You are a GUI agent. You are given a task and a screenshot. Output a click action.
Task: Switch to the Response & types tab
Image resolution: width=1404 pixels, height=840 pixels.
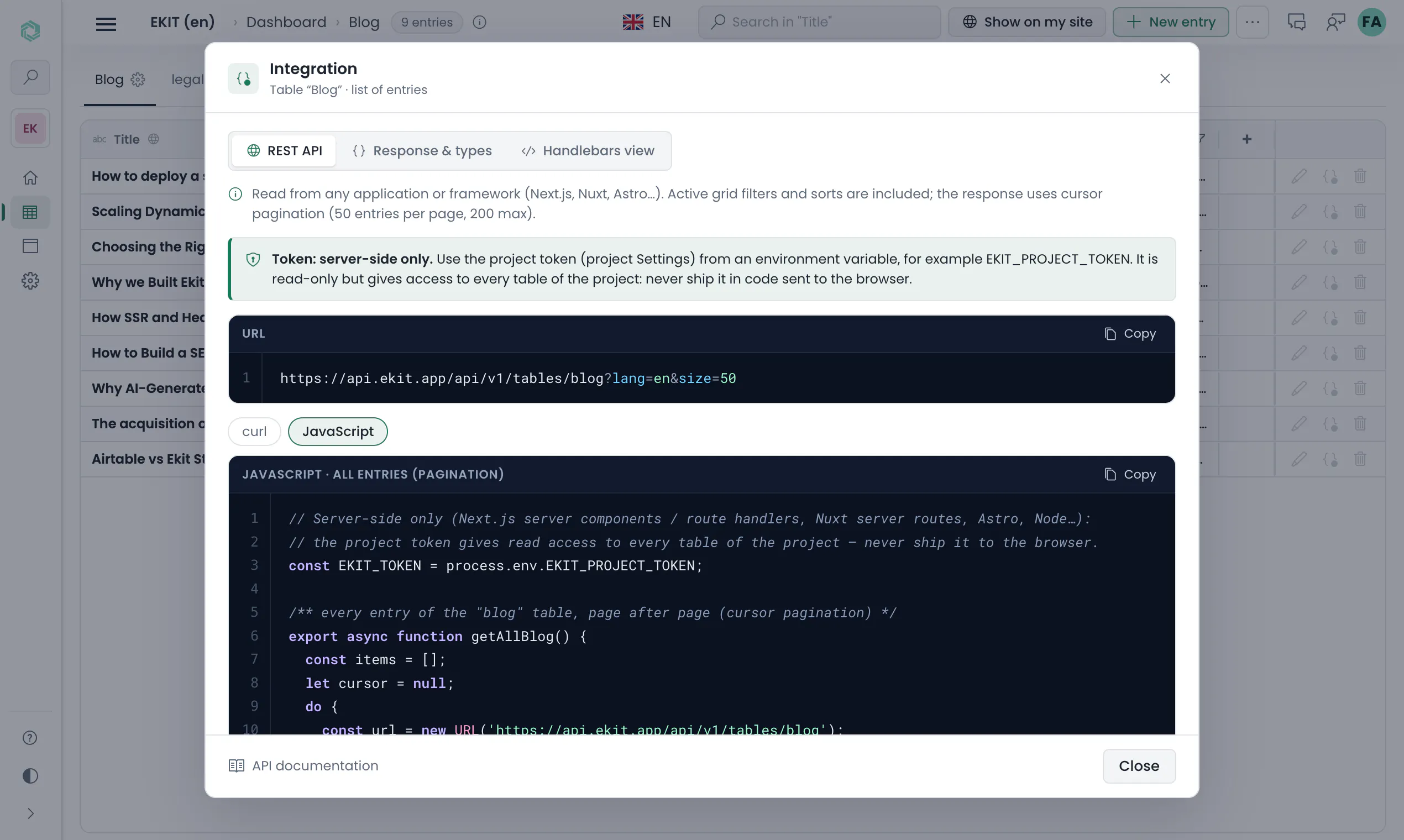(422, 150)
